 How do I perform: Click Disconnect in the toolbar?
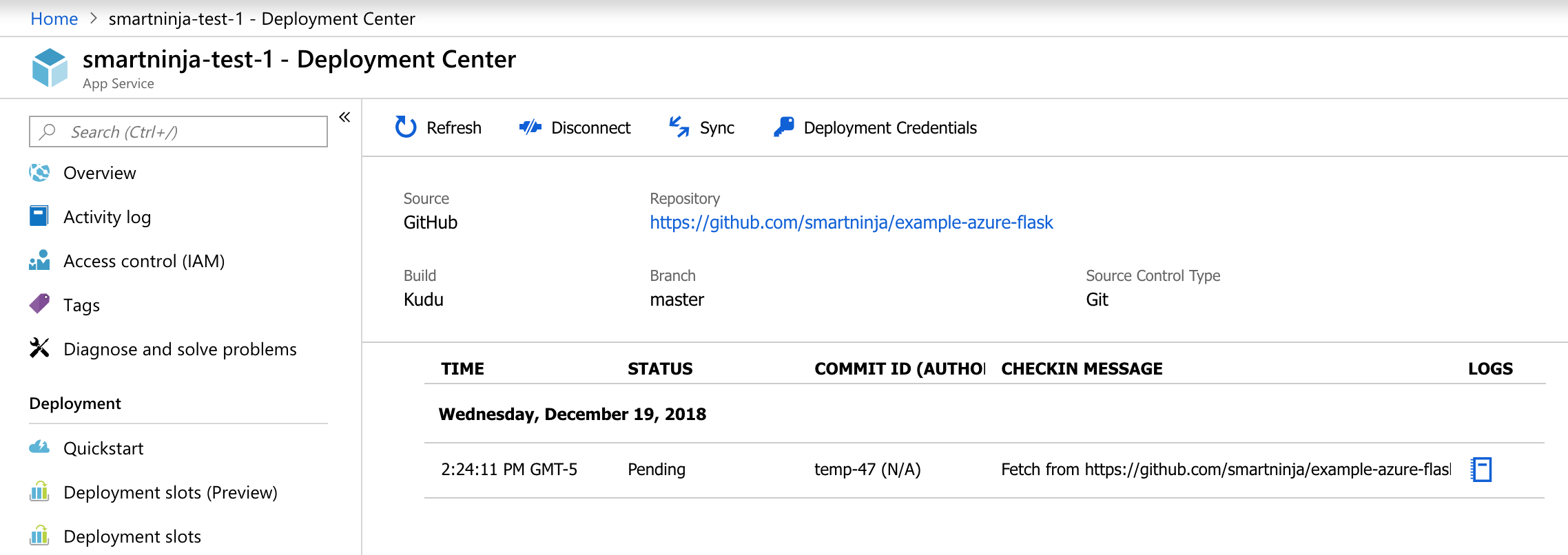(x=590, y=127)
